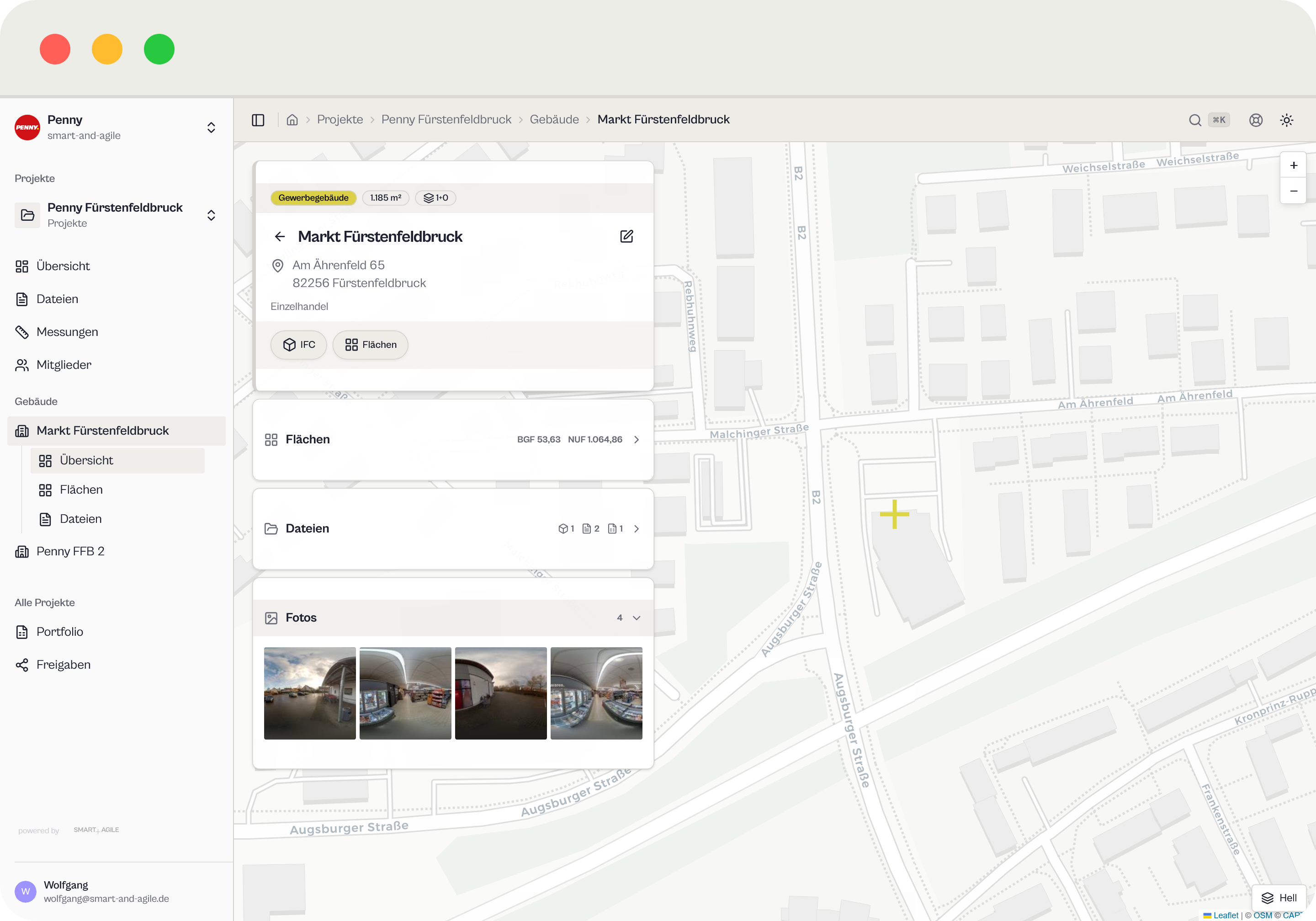The height and width of the screenshot is (921, 1316).
Task: Open Freigaben in sidebar
Action: pos(117,665)
